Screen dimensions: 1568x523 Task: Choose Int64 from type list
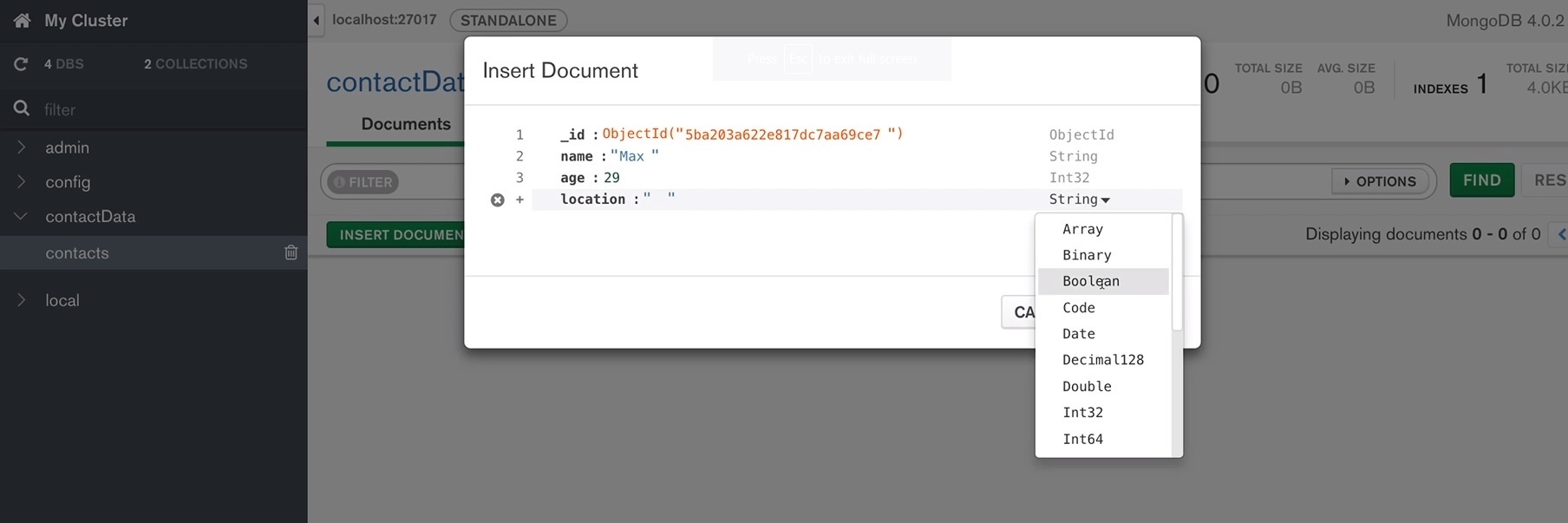click(x=1103, y=439)
